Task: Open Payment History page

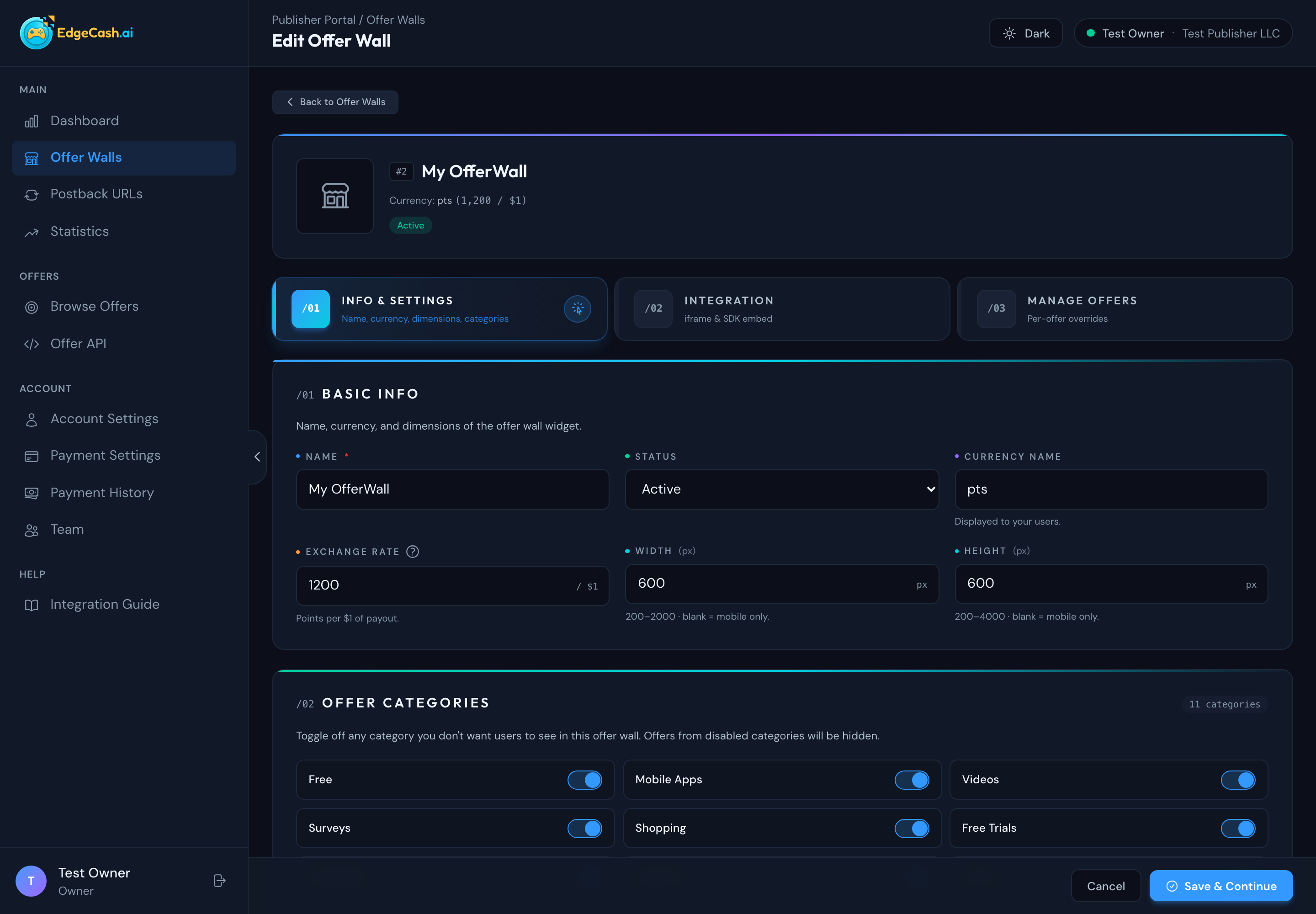Action: click(124, 493)
